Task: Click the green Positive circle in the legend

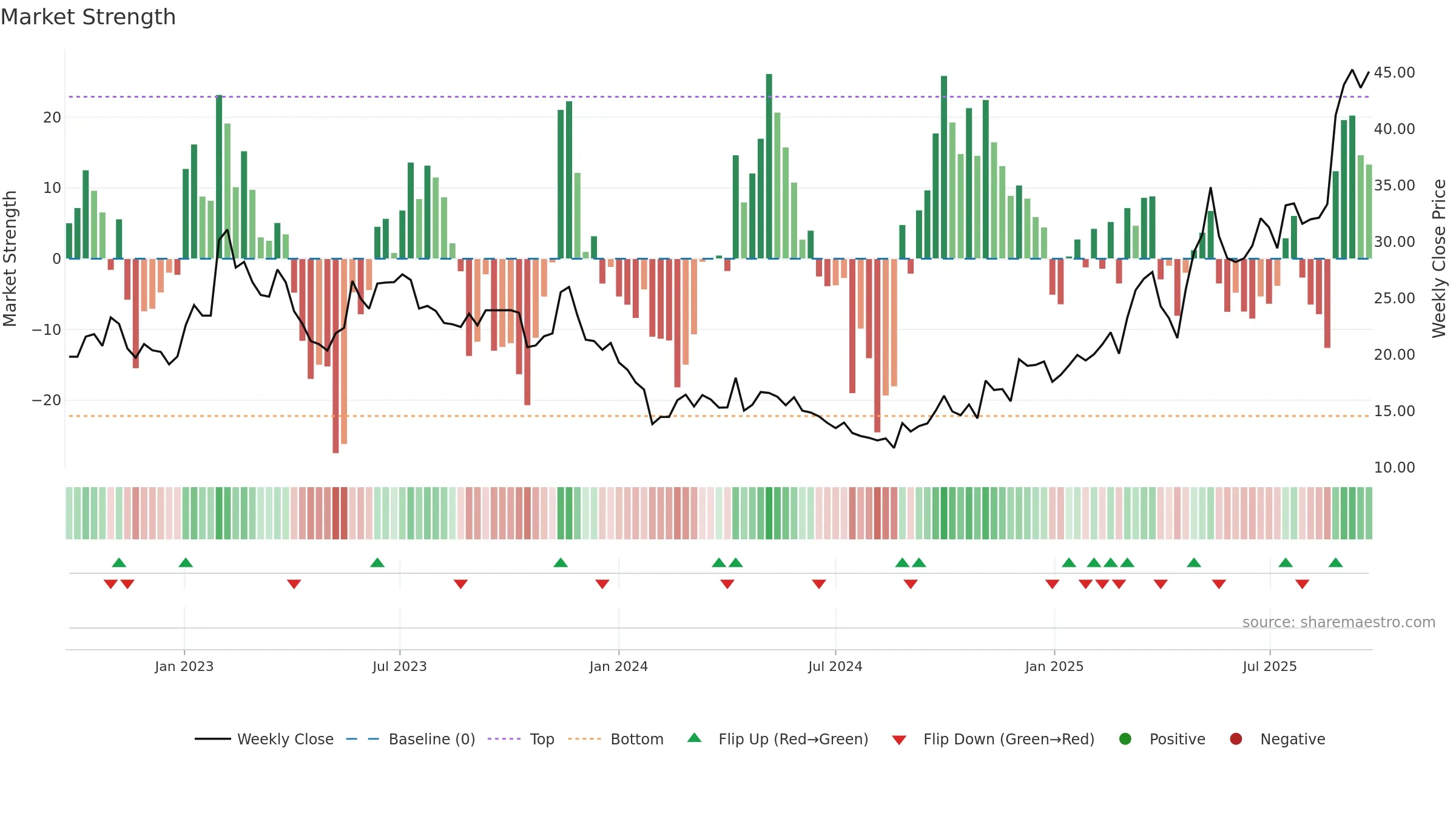Action: click(1125, 739)
